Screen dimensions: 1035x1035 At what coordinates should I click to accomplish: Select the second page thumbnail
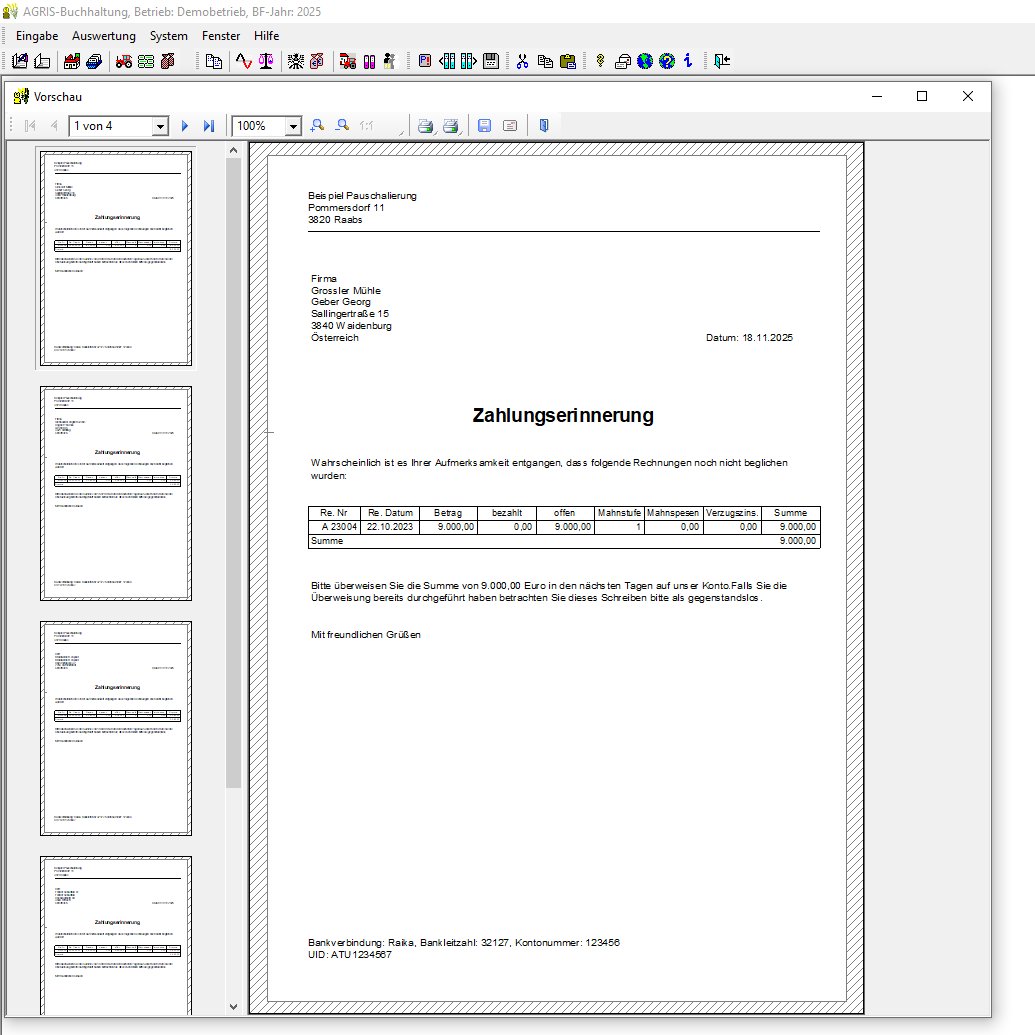(116, 493)
